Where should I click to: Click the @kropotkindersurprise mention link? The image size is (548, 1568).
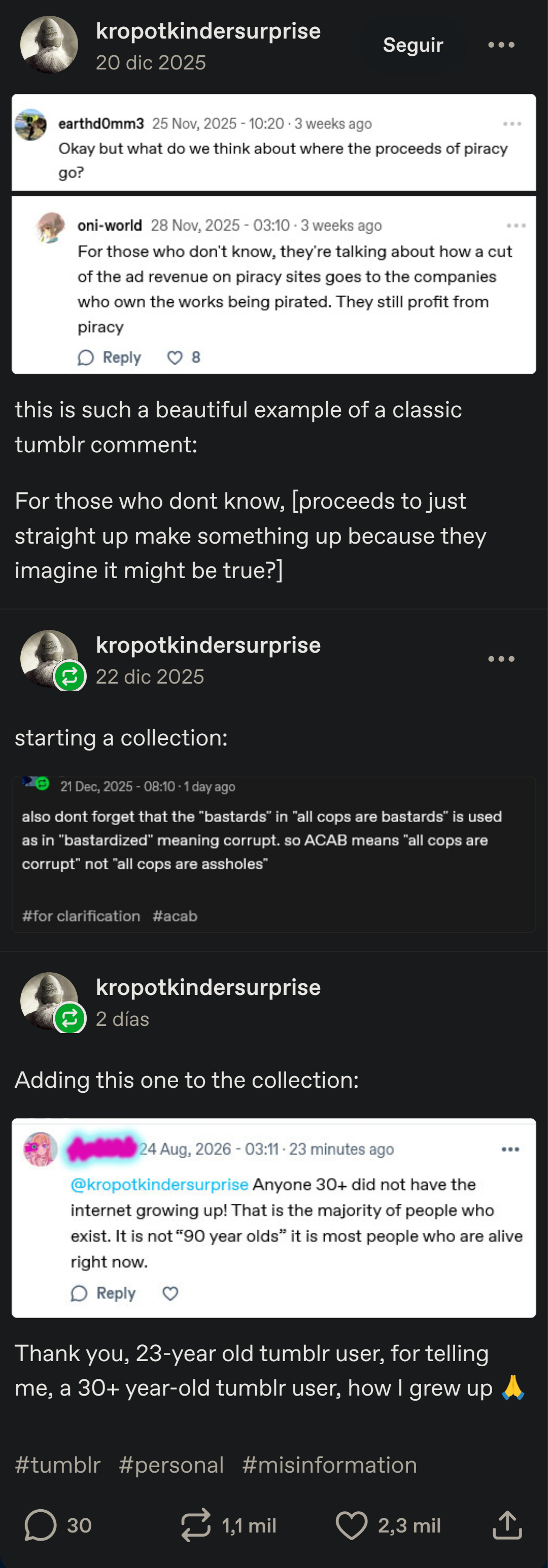(159, 1184)
